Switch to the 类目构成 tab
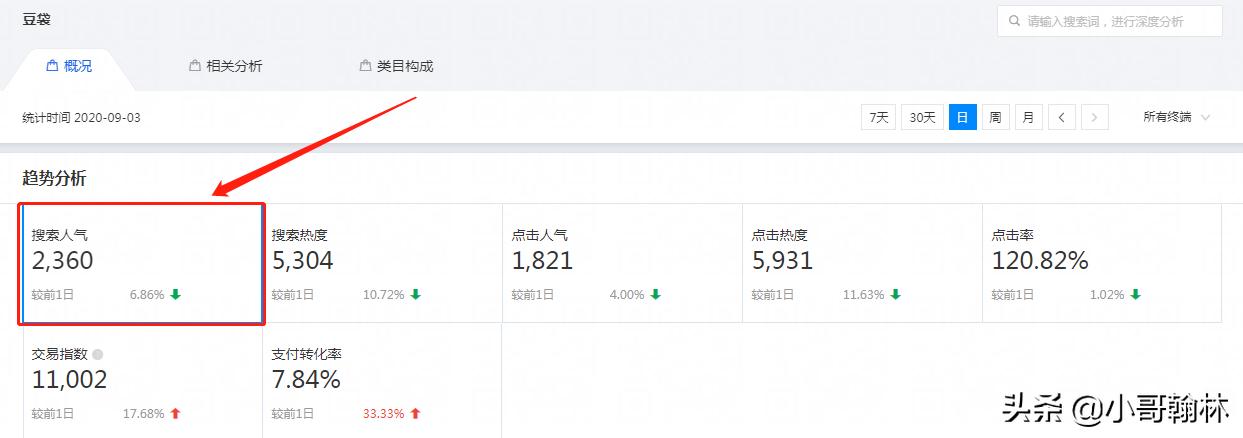 [396, 66]
